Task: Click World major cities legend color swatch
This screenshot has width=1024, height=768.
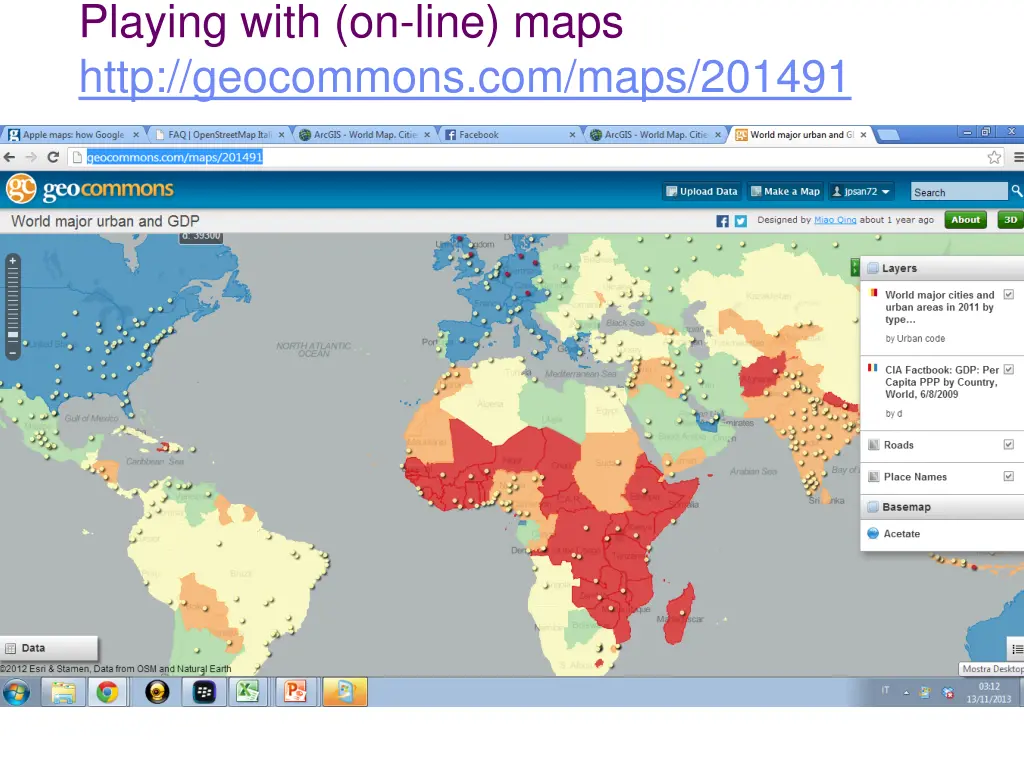Action: (873, 293)
